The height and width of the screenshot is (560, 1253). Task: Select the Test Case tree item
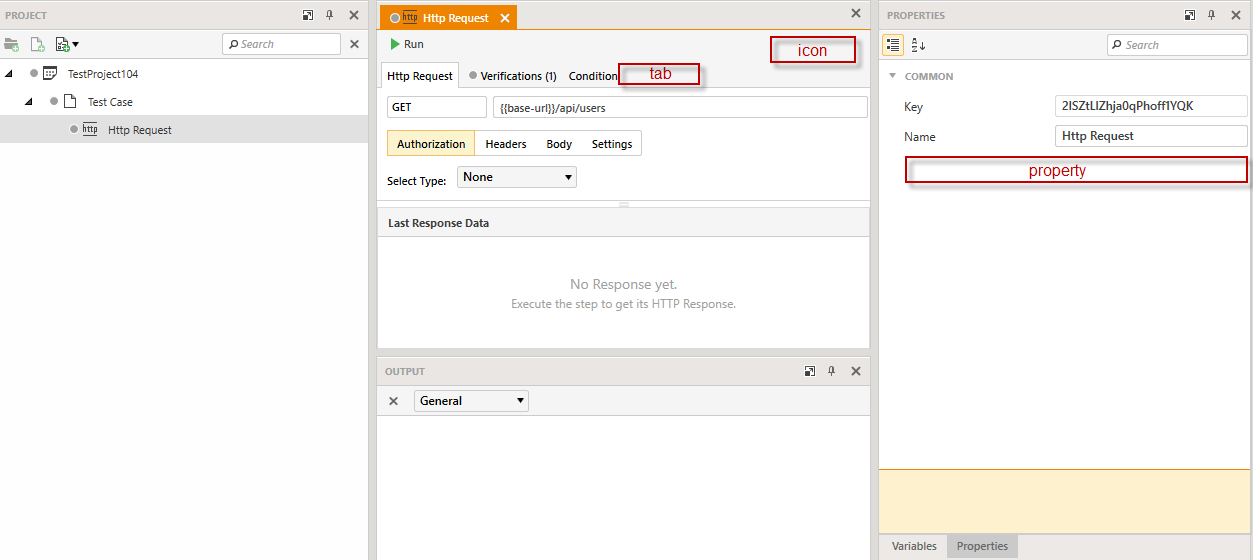click(110, 102)
